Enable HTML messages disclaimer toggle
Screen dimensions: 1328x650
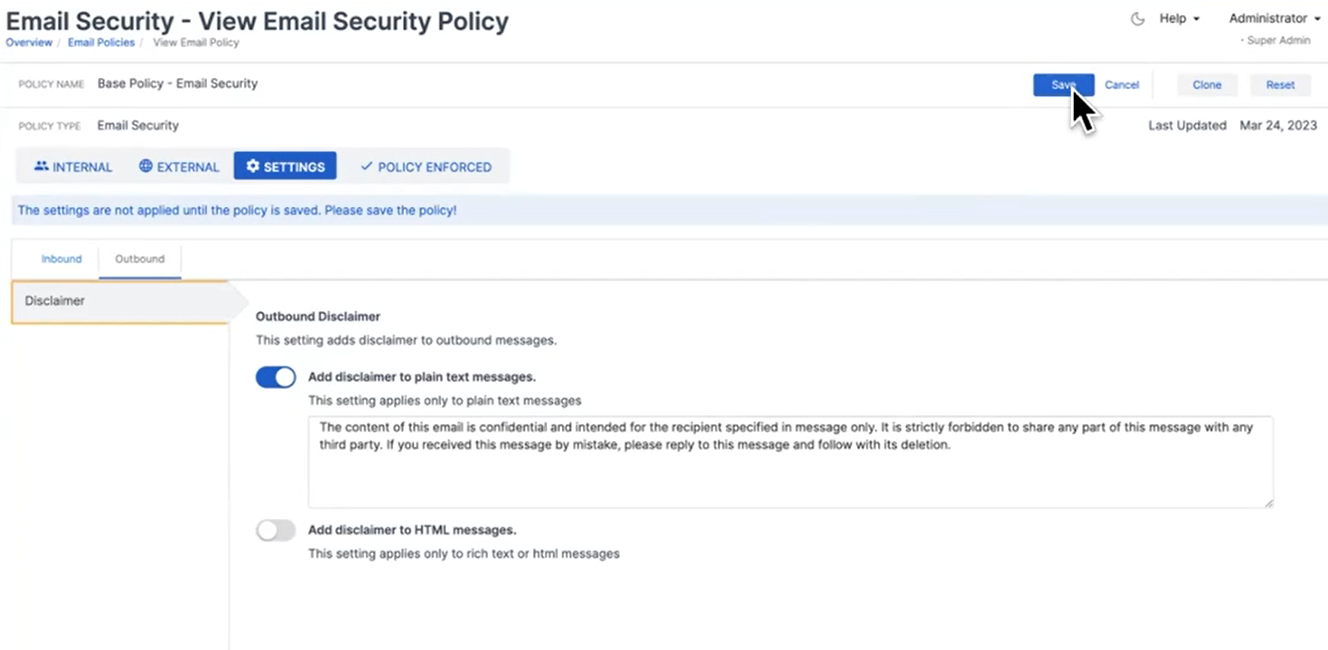tap(276, 530)
